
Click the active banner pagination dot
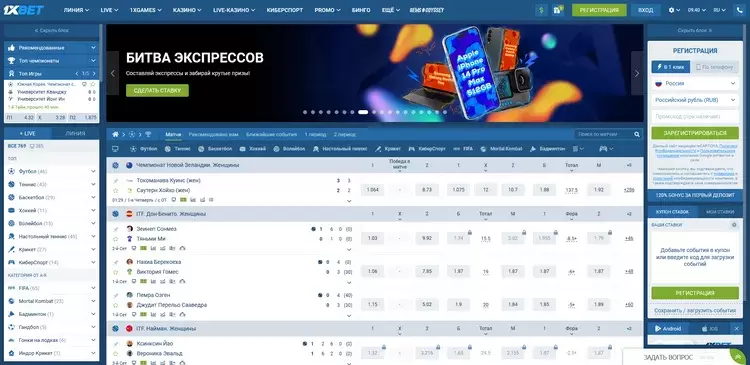click(x=363, y=112)
